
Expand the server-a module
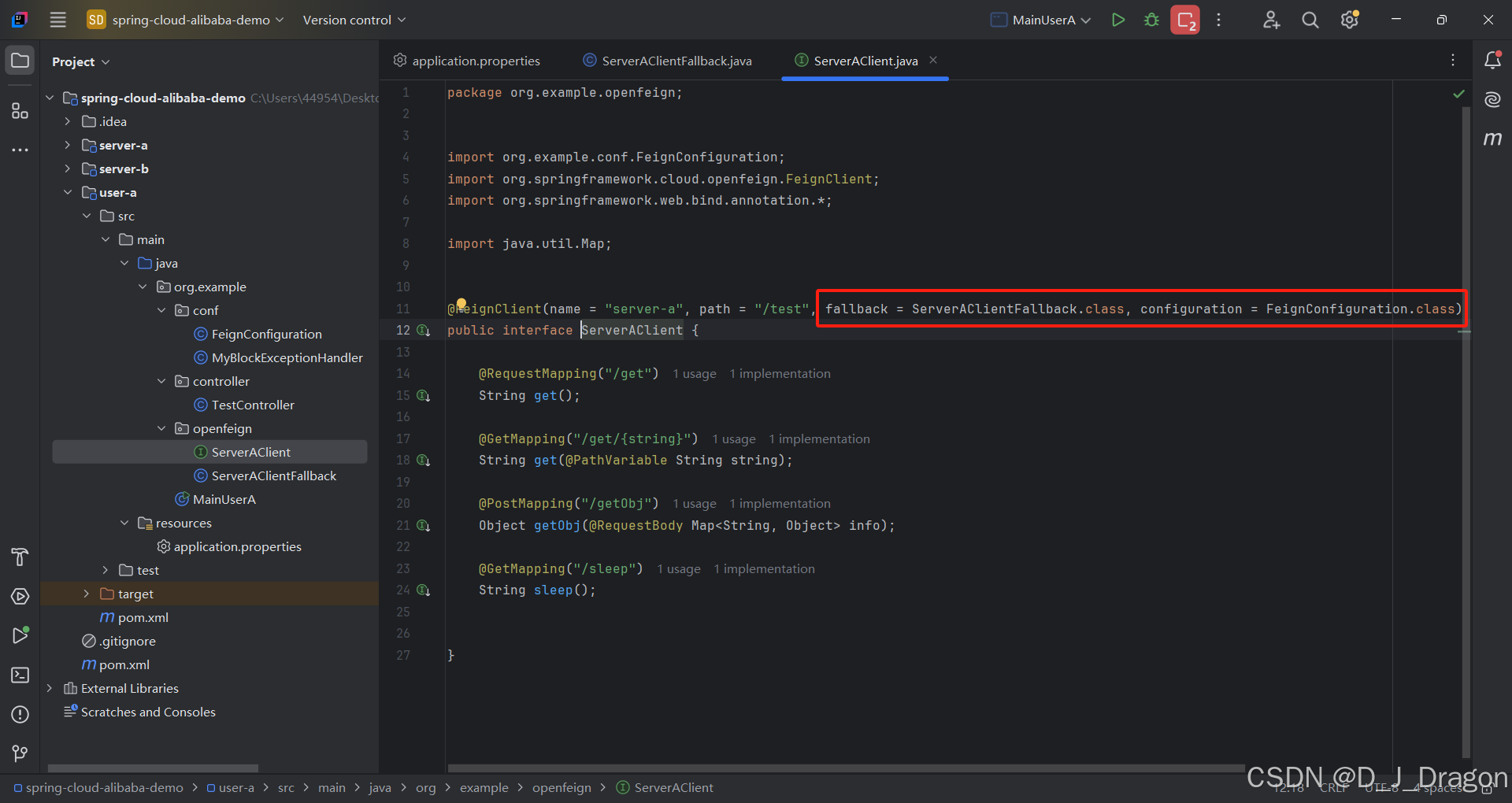point(68,145)
